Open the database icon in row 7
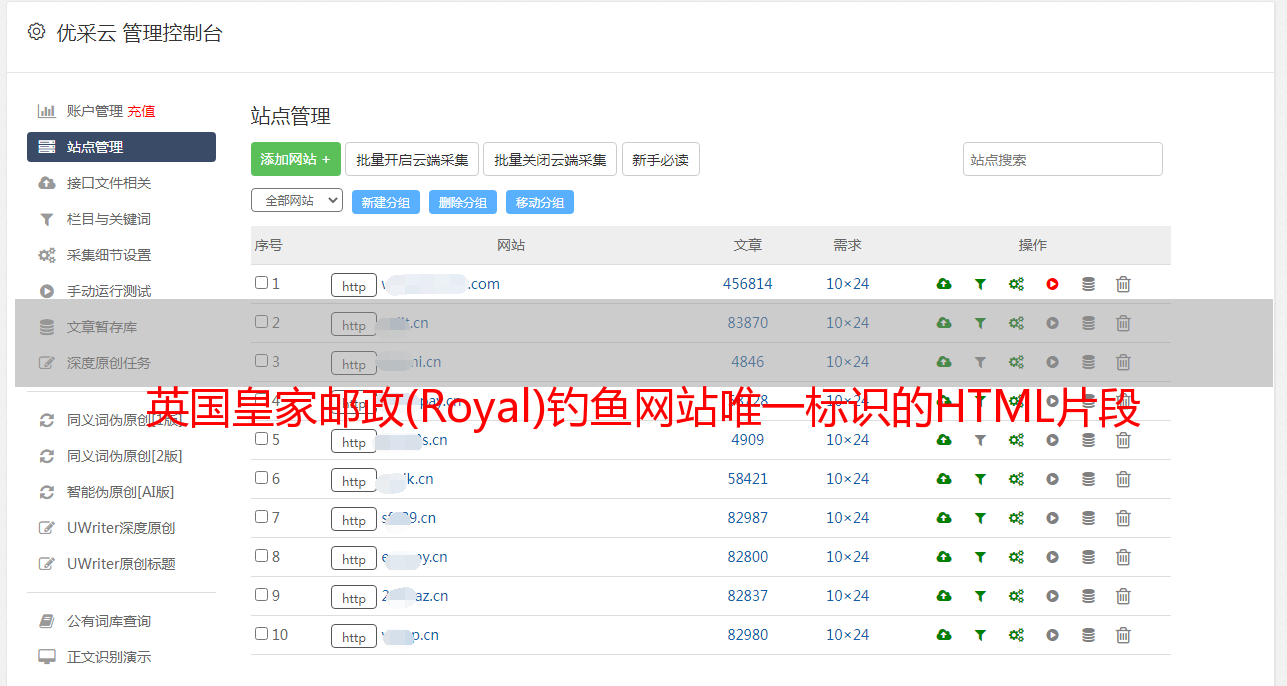Screen dimensions: 1287x686 [1088, 518]
